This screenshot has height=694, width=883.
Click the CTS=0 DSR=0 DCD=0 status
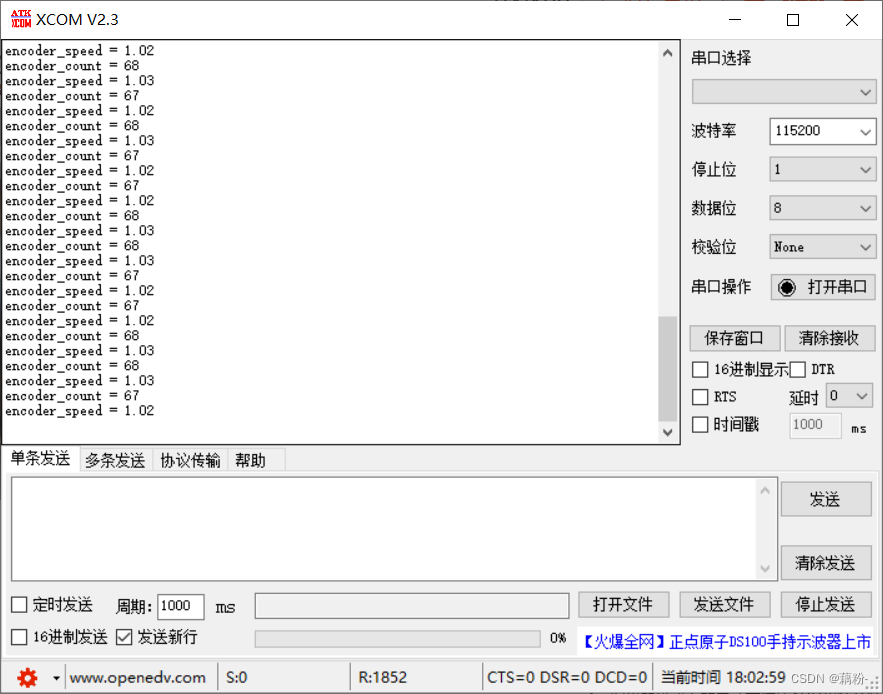pyautogui.click(x=567, y=678)
